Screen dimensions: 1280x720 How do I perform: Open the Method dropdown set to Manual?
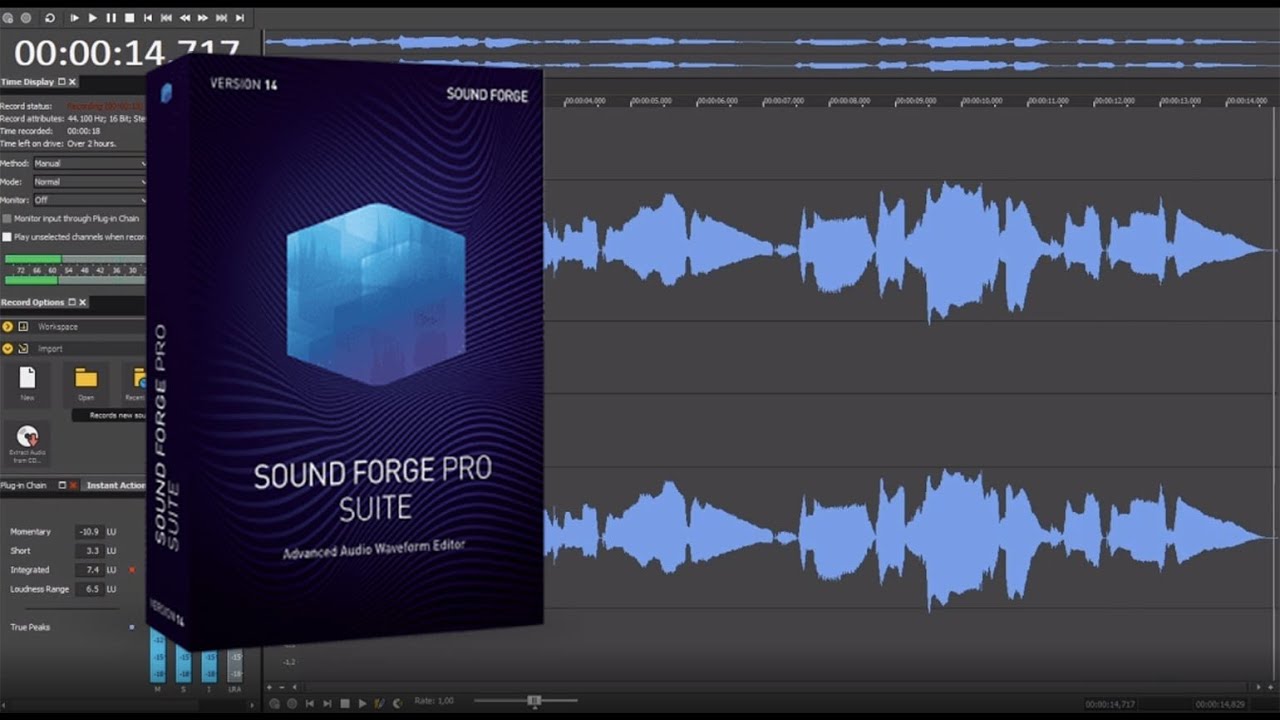(x=90, y=163)
